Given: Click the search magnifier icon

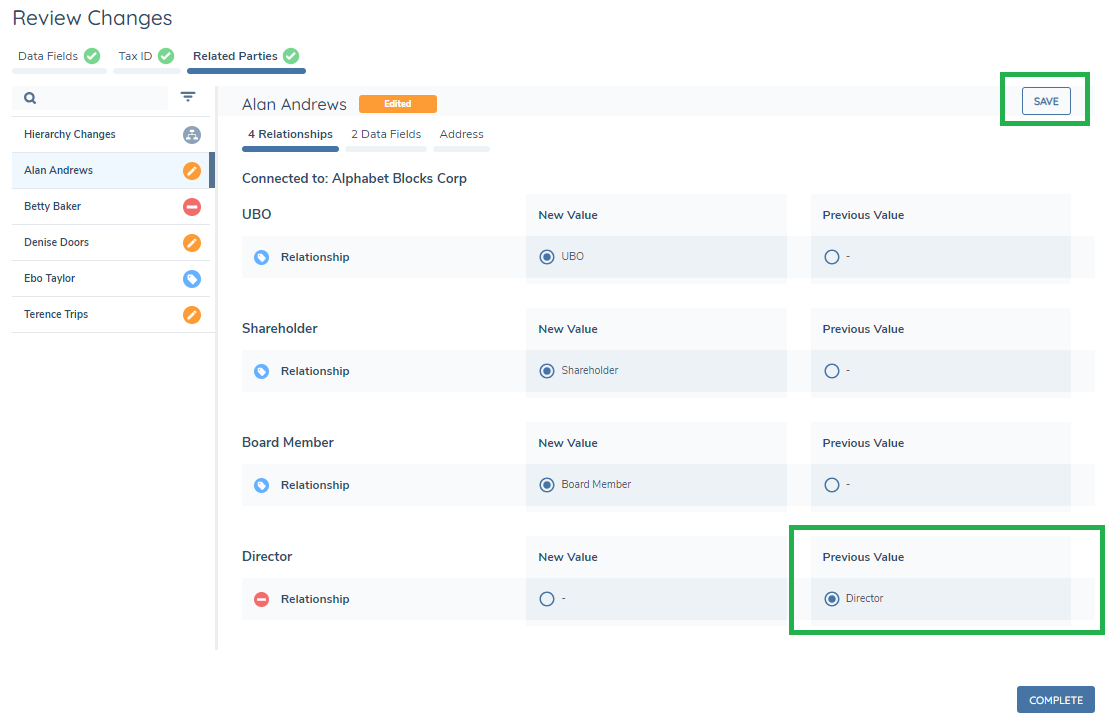Looking at the screenshot, I should coord(30,98).
